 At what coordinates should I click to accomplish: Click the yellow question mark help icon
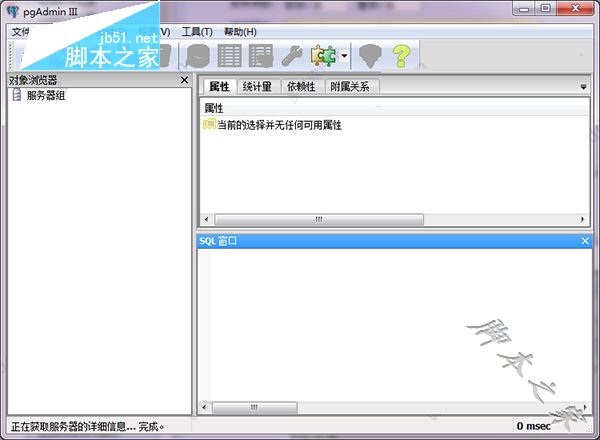click(x=401, y=56)
